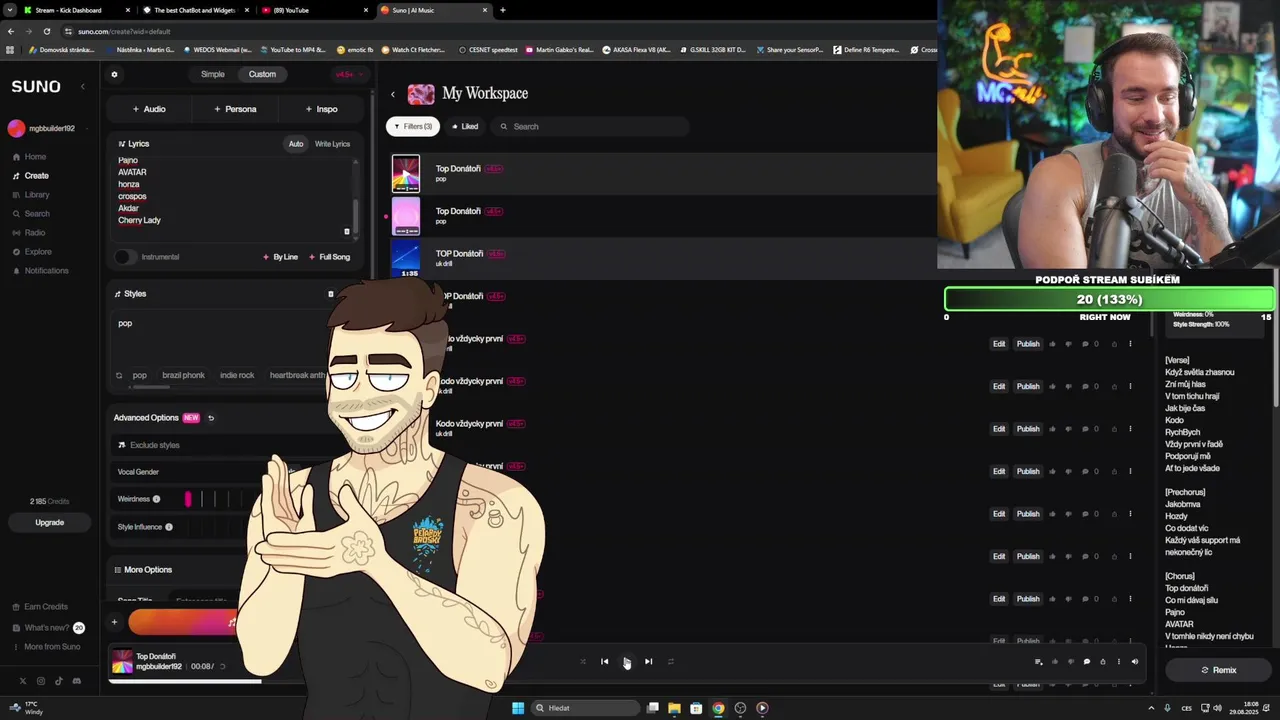This screenshot has height=720, width=1280.
Task: Generate lyrics By Line
Action: pyautogui.click(x=280, y=257)
